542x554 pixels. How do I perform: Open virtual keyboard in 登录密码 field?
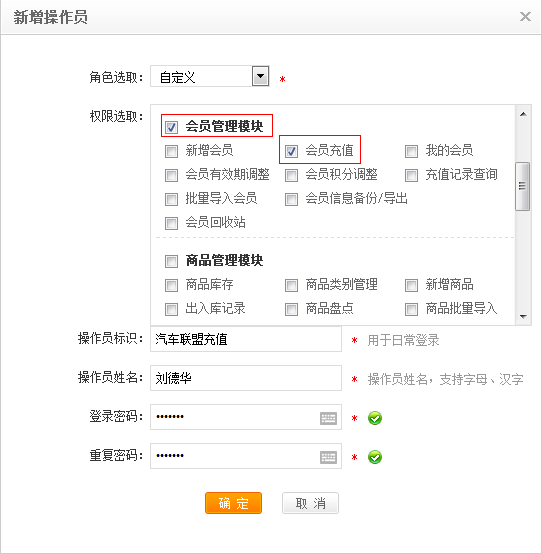click(x=328, y=418)
